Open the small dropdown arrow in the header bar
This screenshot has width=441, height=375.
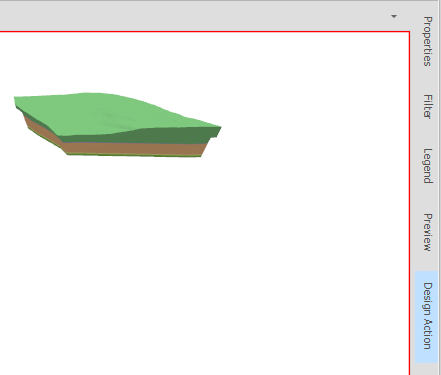(x=394, y=16)
